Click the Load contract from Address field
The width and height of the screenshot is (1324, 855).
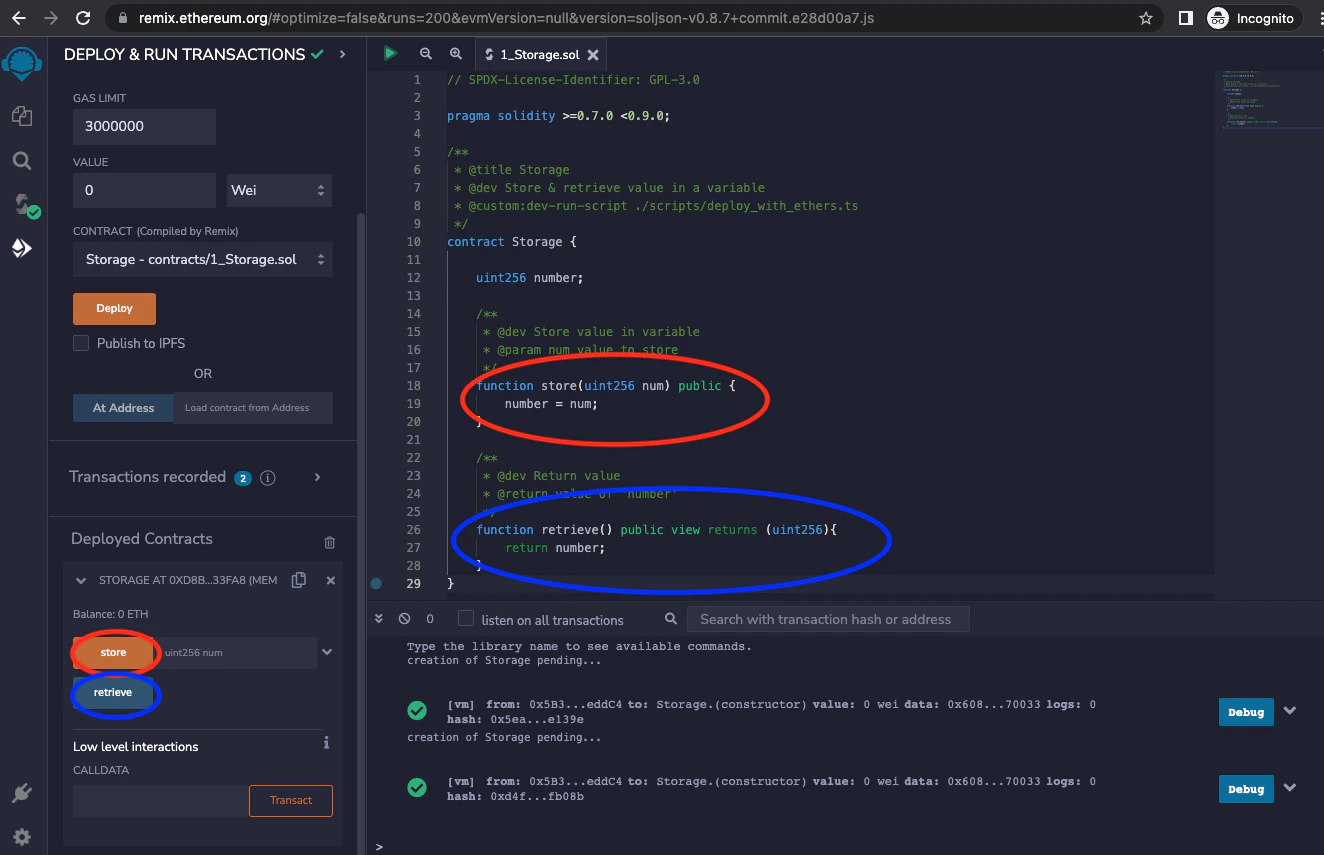click(253, 408)
